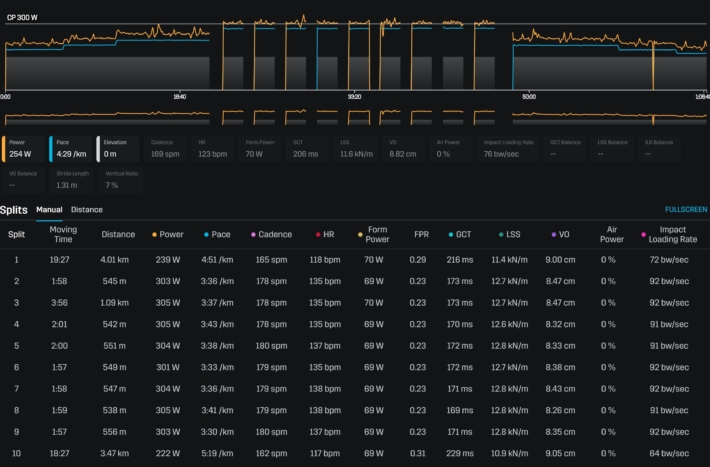The height and width of the screenshot is (467, 710).
Task: Click the green LSS column header dot
Action: 501,235
